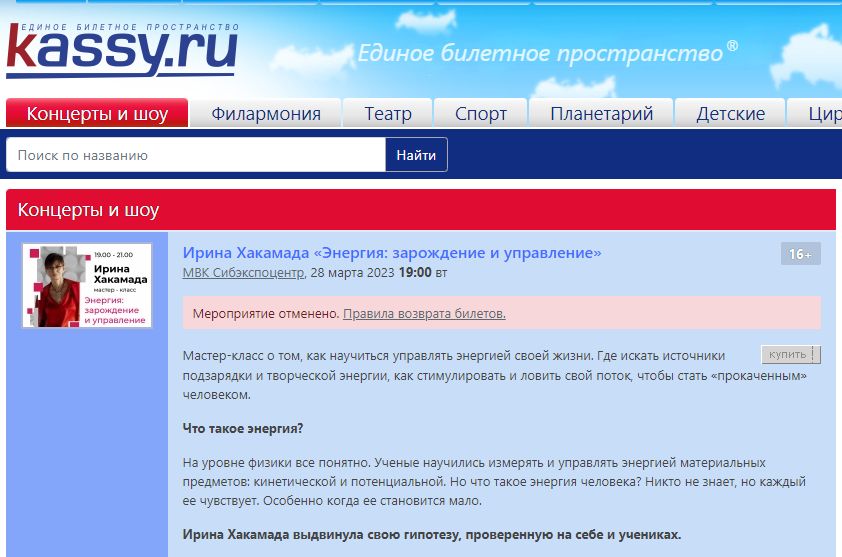The height and width of the screenshot is (557, 842).
Task: Open the Детские tab
Action: coord(730,114)
